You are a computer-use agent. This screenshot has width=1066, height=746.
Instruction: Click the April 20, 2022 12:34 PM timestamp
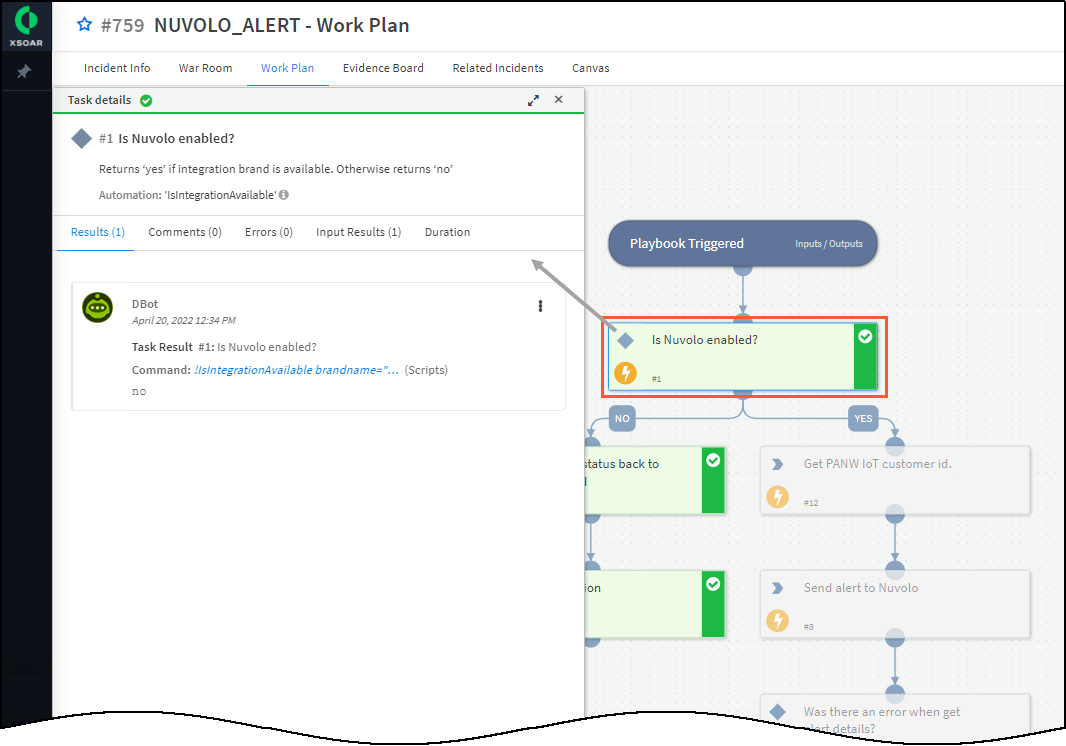coord(184,320)
